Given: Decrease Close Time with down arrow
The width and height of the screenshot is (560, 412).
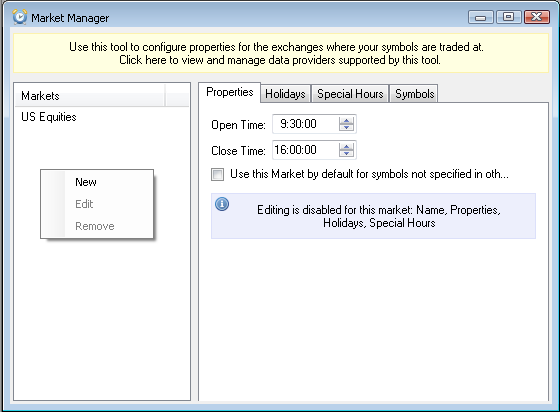Looking at the screenshot, I should pos(346,153).
